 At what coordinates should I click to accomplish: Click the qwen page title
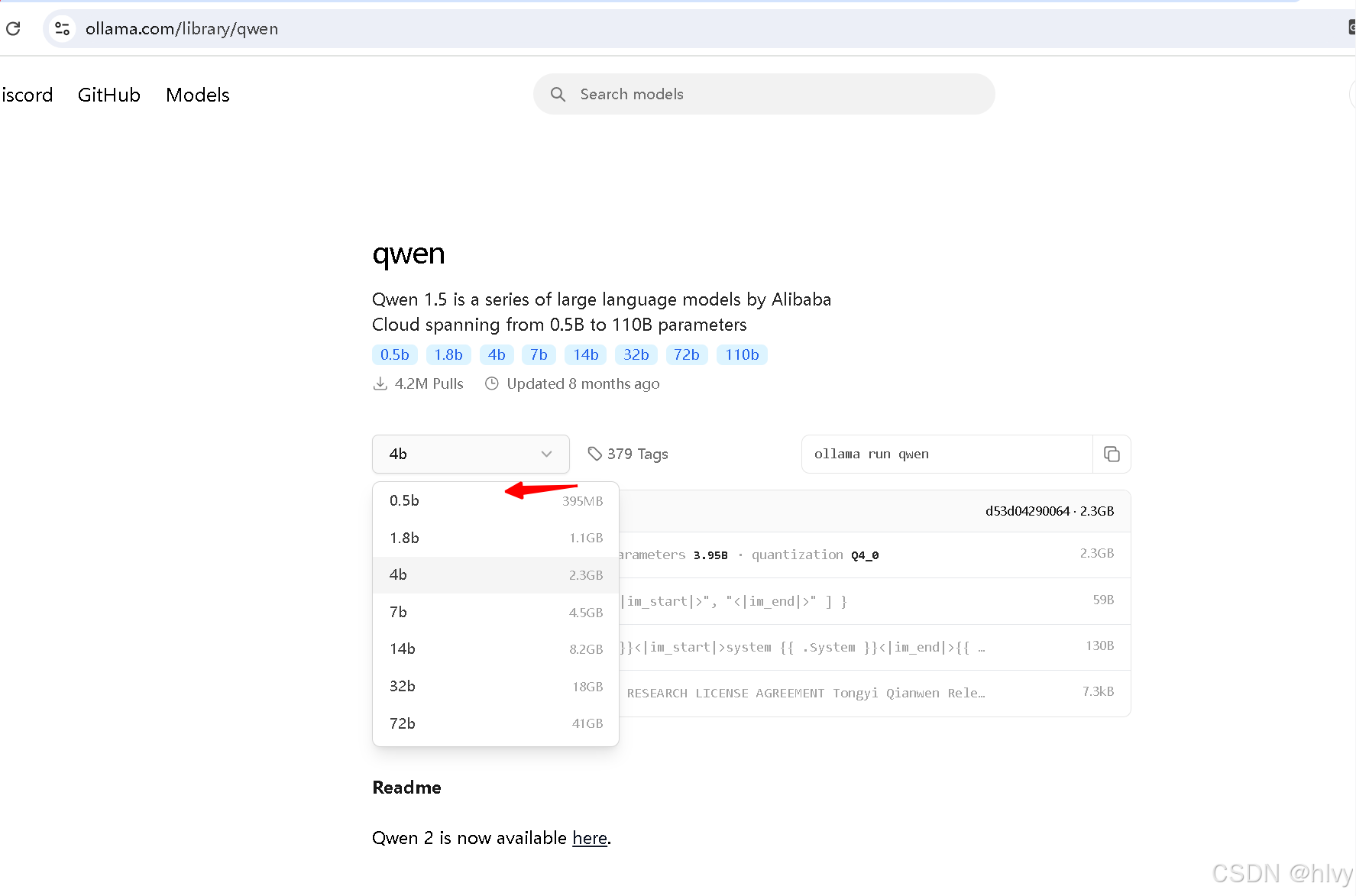(408, 254)
